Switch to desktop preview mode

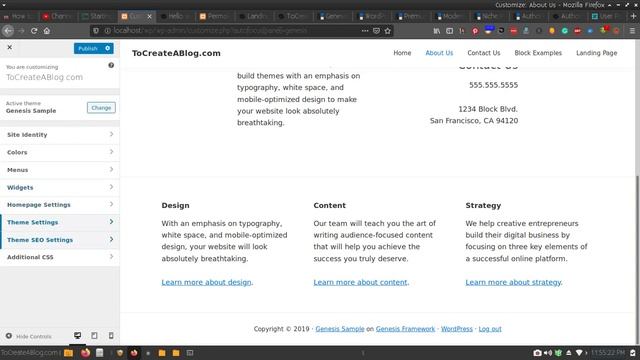tap(78, 336)
